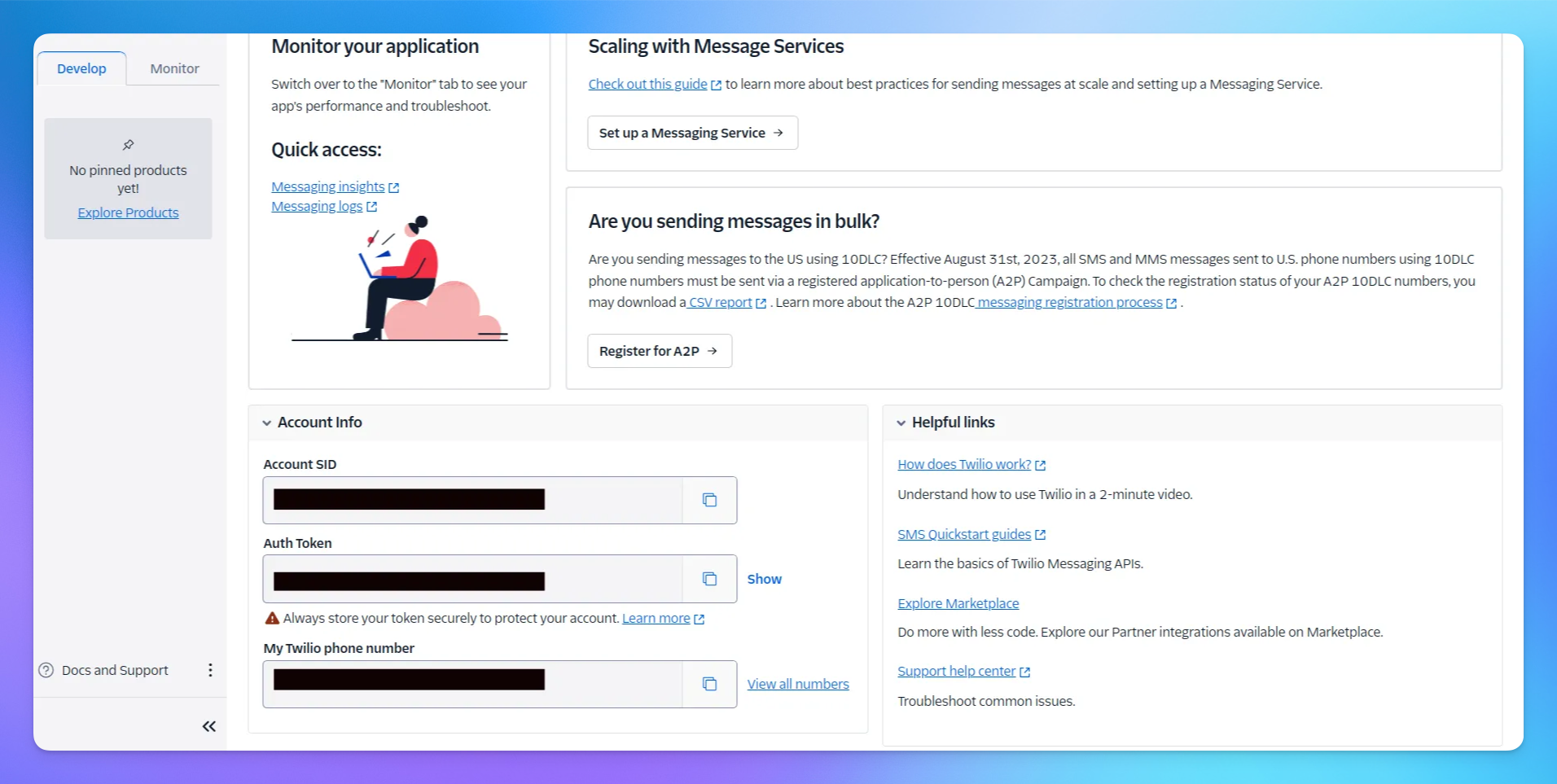The image size is (1557, 784).
Task: Click "No pinned products yet!" text
Action: pyautogui.click(x=128, y=179)
